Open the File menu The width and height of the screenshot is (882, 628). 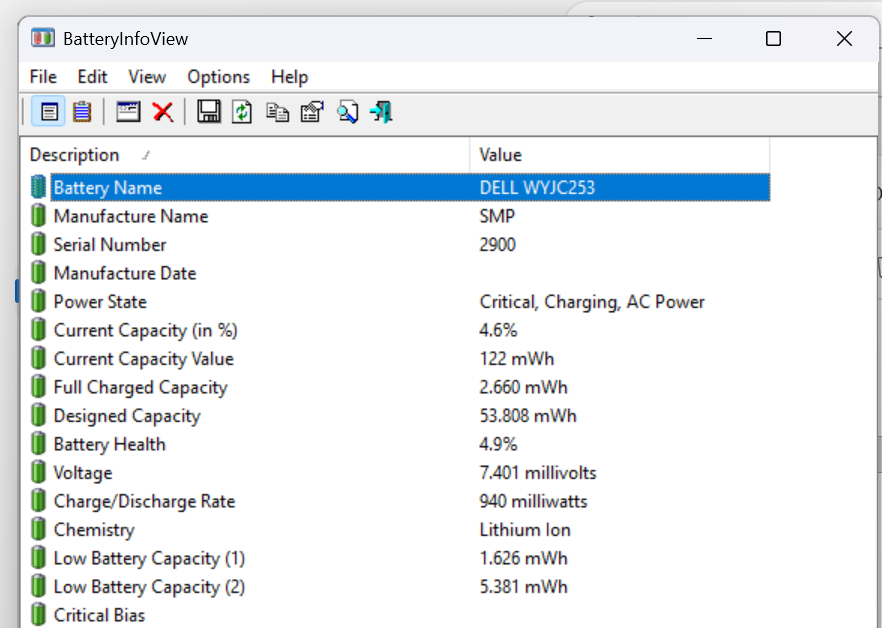43,77
